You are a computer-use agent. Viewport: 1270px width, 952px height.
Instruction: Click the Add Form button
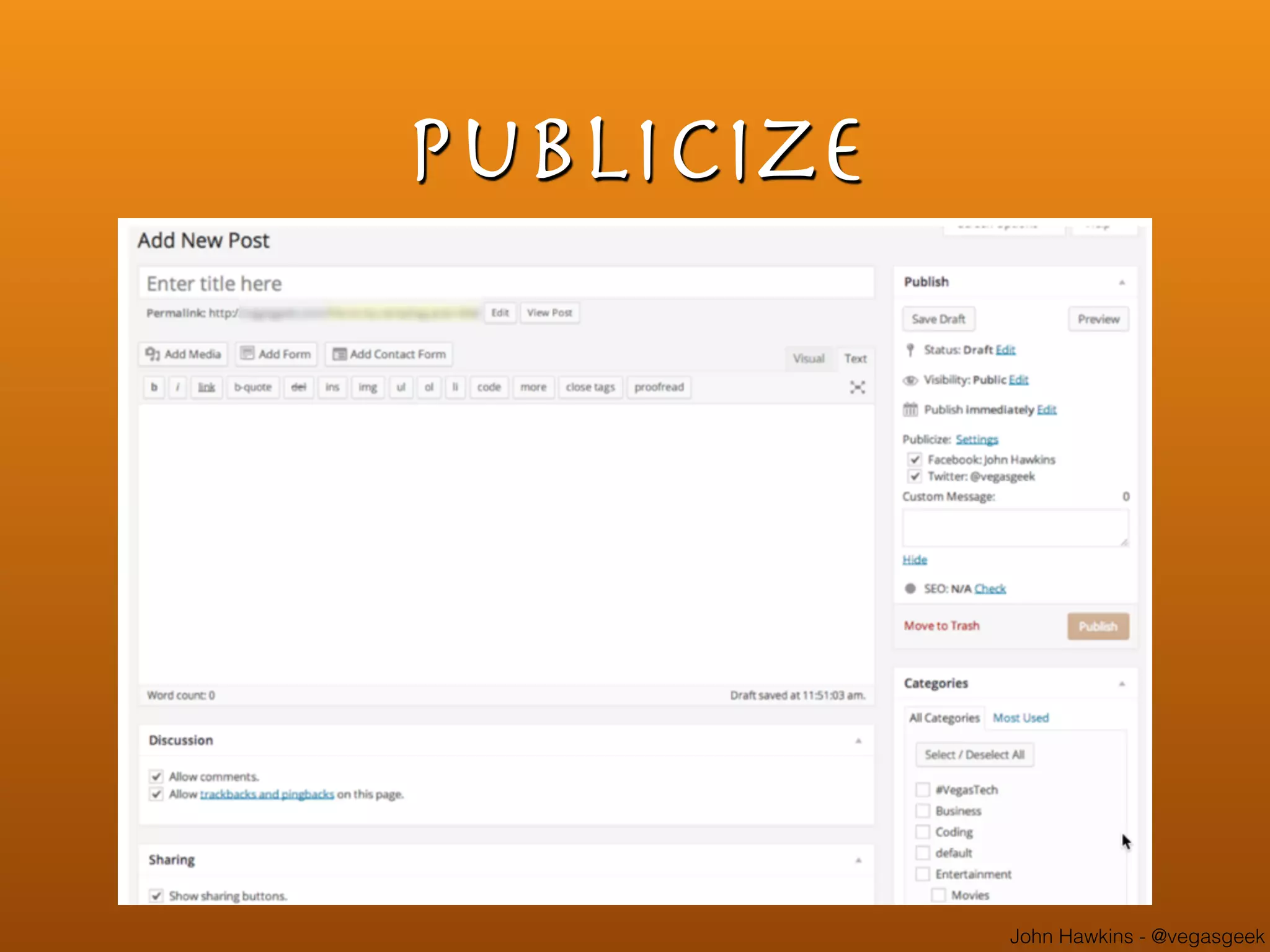(277, 354)
